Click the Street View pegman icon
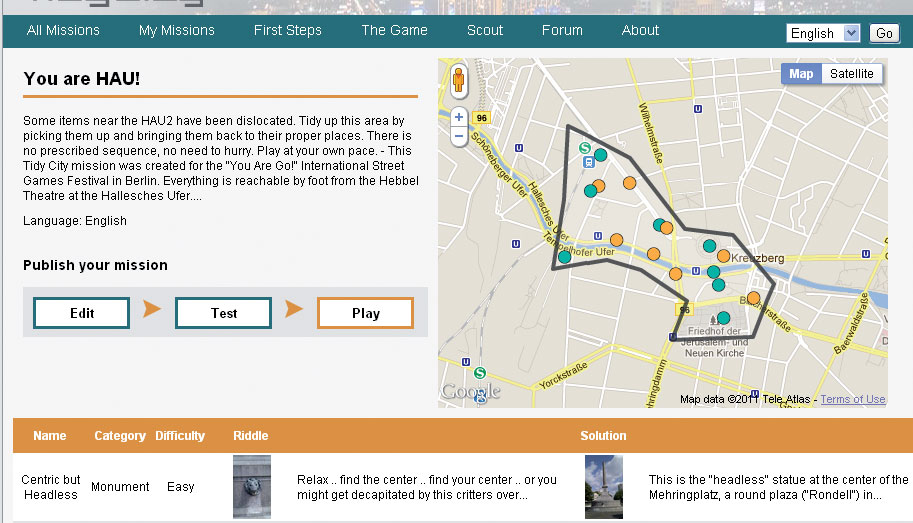This screenshot has height=523, width=913. tap(459, 80)
